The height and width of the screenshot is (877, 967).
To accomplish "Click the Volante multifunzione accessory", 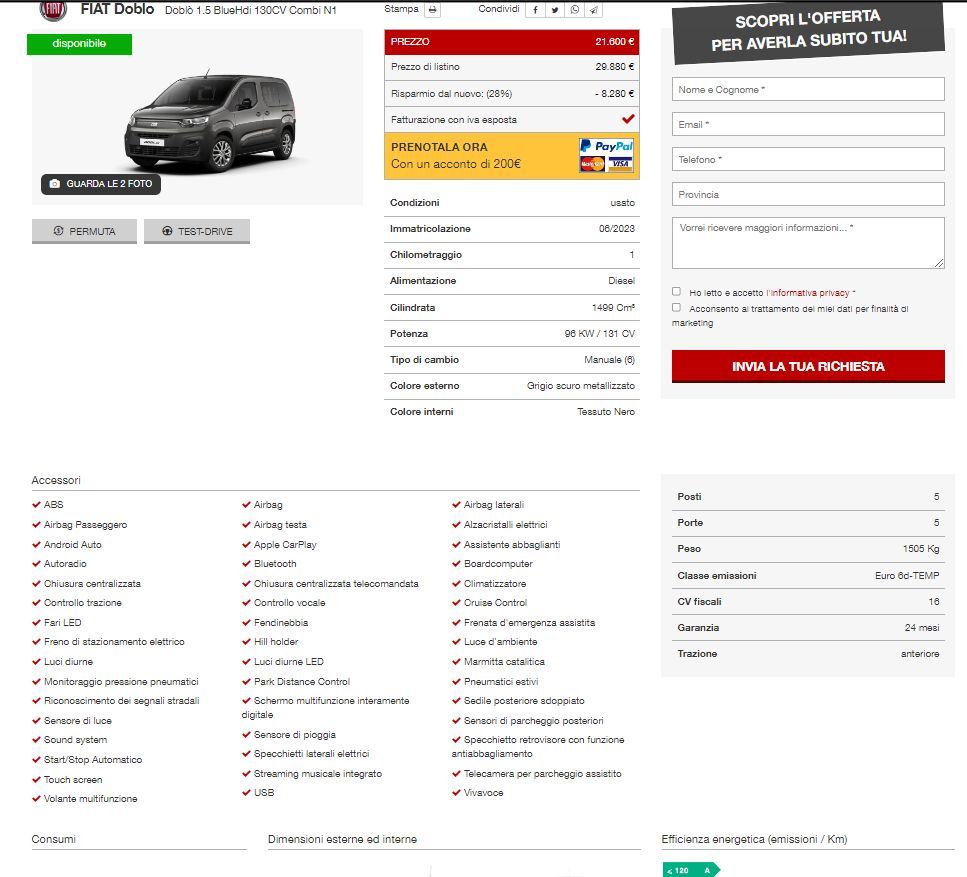I will coord(90,799).
